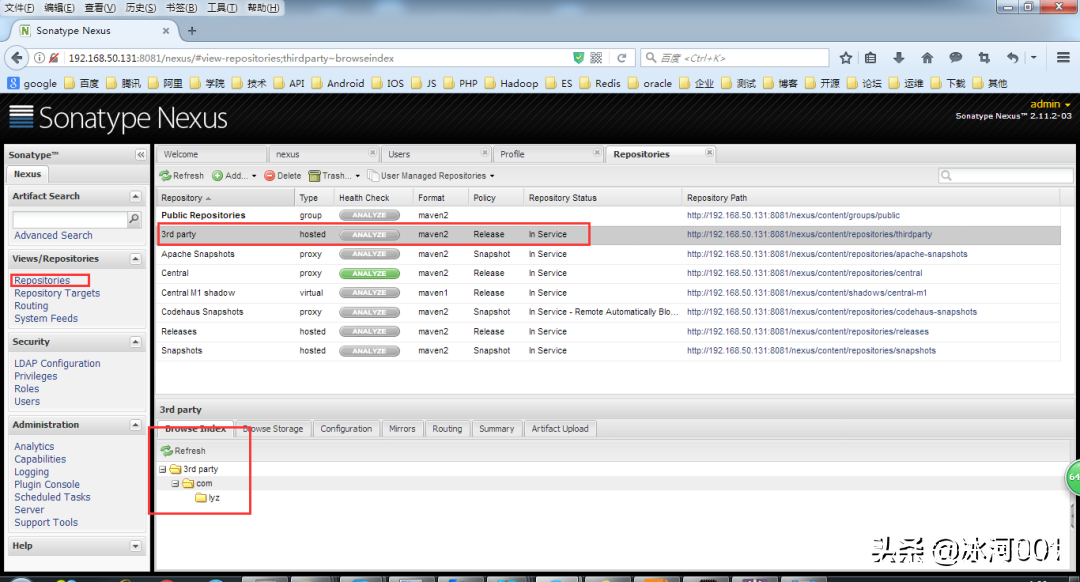Collapse the 3rd party tree node

(163, 469)
